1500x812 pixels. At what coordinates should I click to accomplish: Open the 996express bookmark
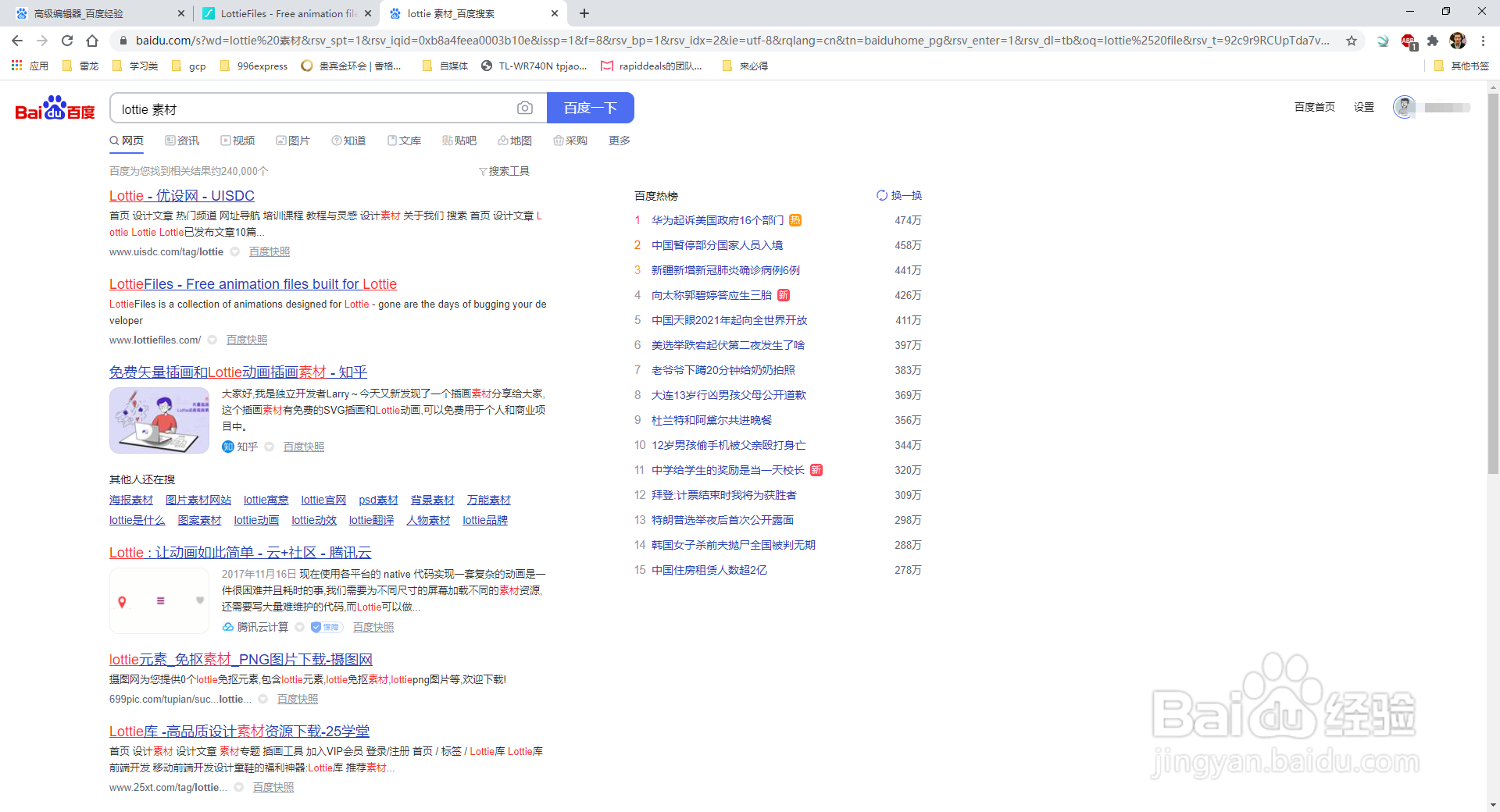254,66
